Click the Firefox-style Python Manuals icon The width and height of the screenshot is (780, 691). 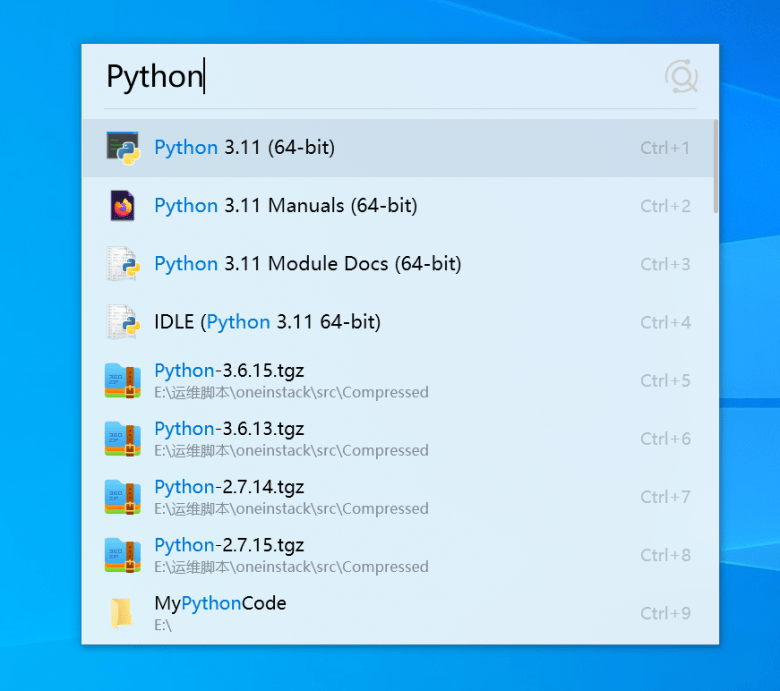tap(122, 205)
